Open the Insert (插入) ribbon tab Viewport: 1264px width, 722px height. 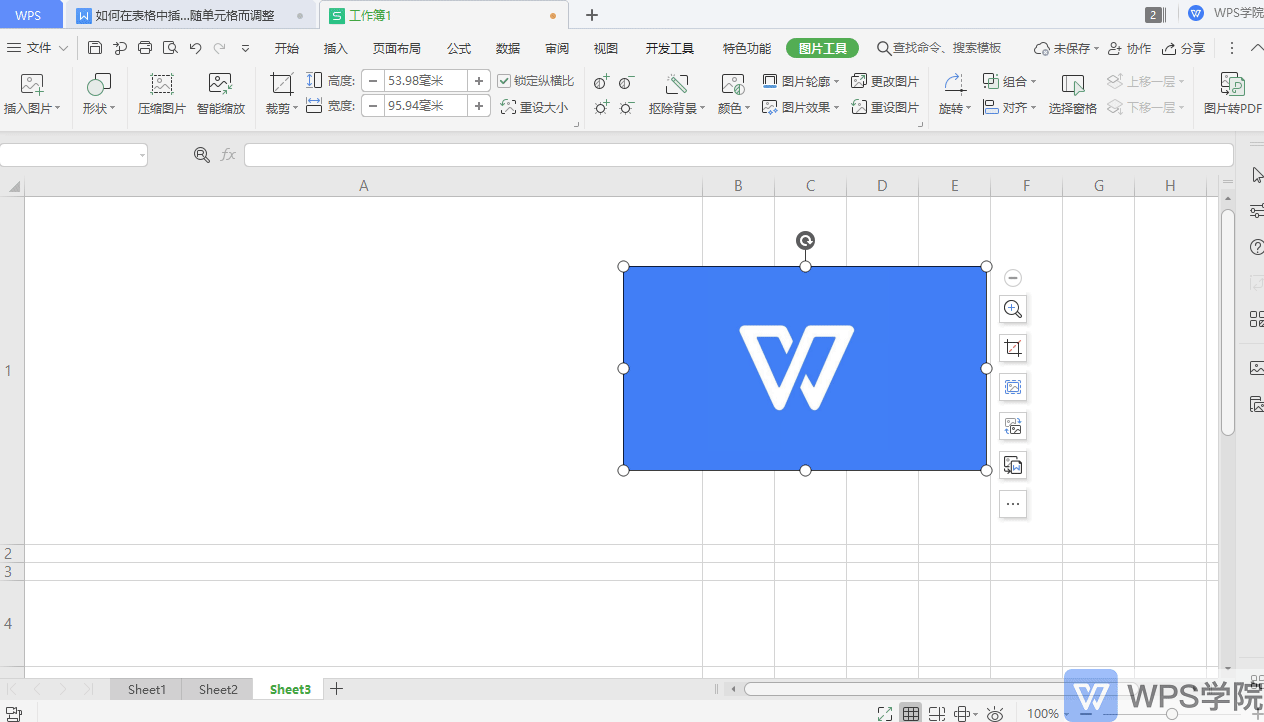[336, 48]
